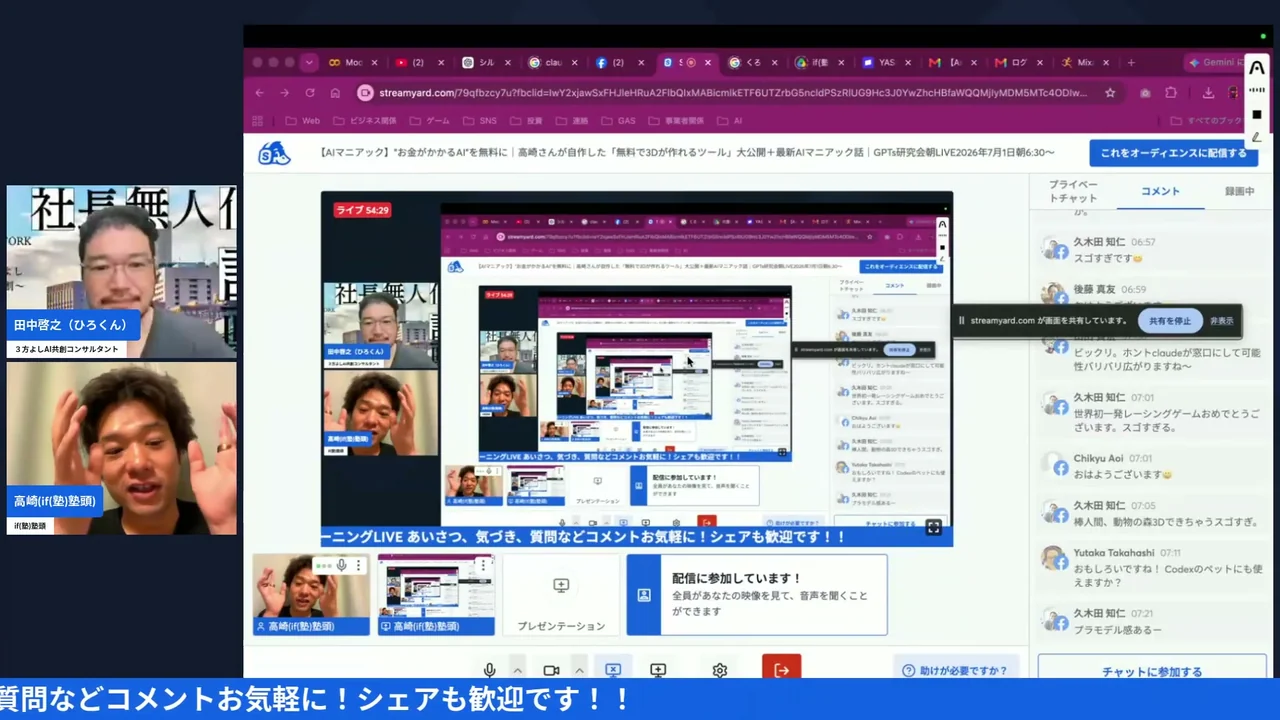
Task: Reload the streamyard.com page
Action: pos(310,92)
